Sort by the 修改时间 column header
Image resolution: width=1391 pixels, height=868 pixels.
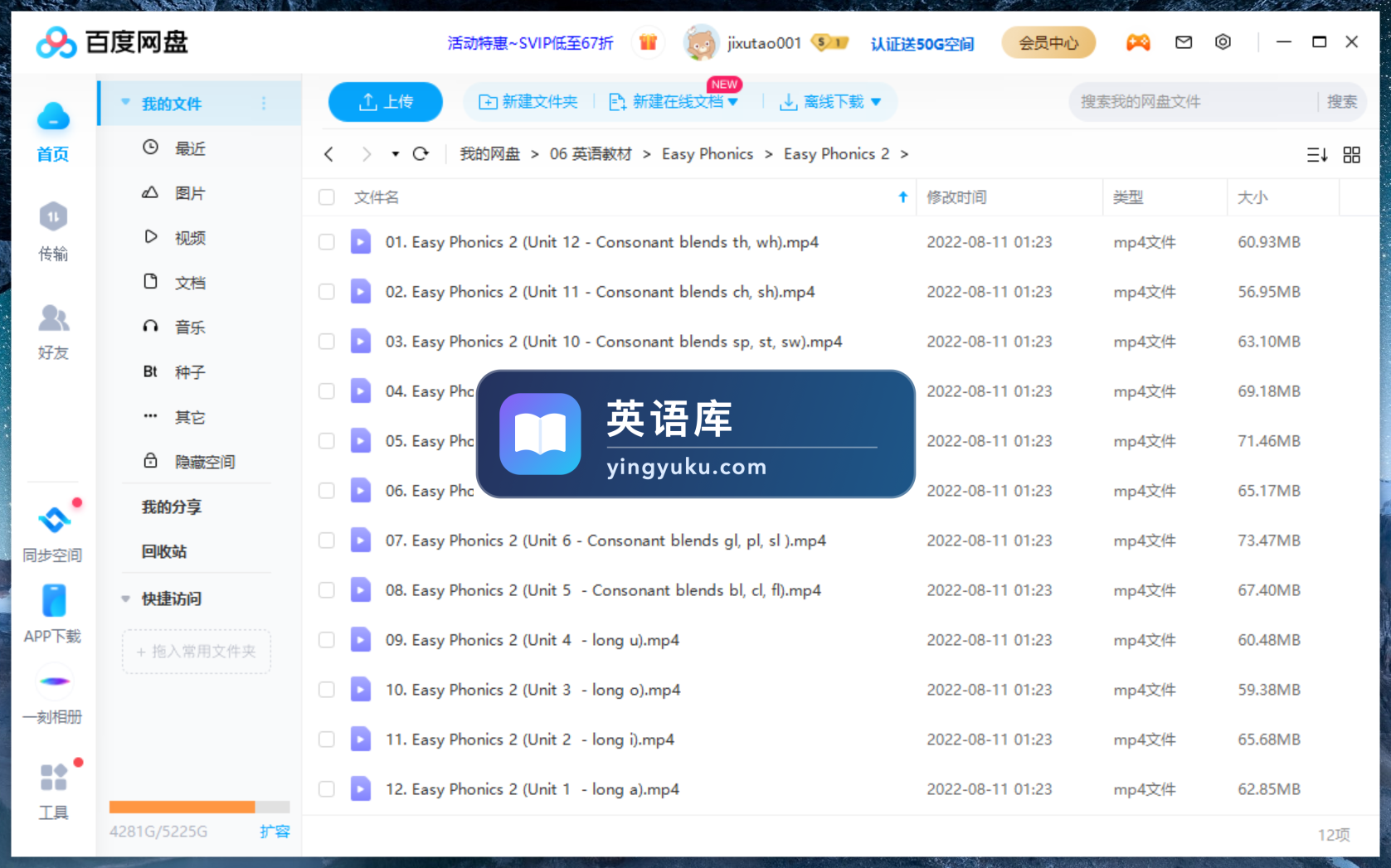click(956, 197)
